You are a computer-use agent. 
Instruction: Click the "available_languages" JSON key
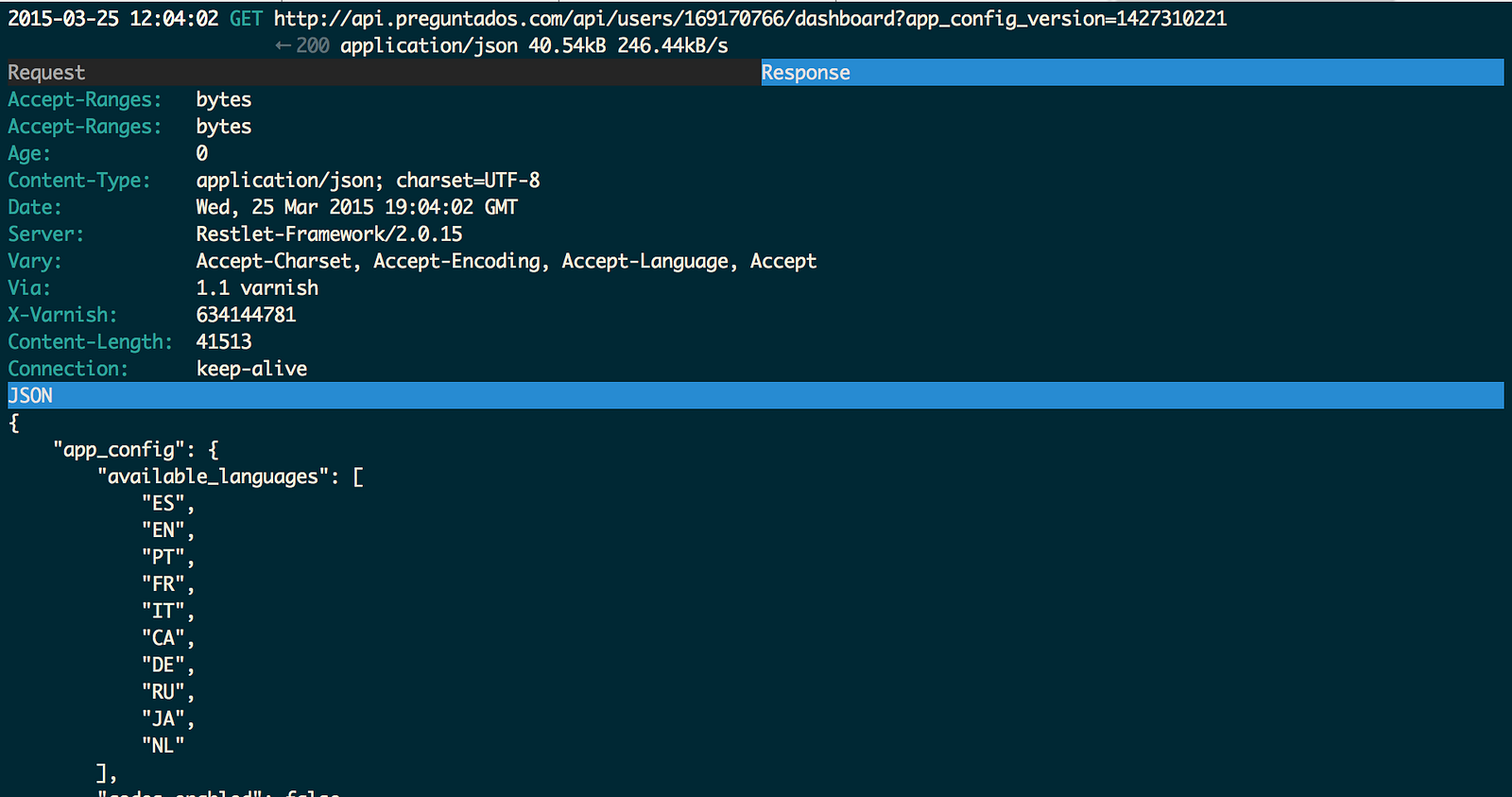(213, 476)
